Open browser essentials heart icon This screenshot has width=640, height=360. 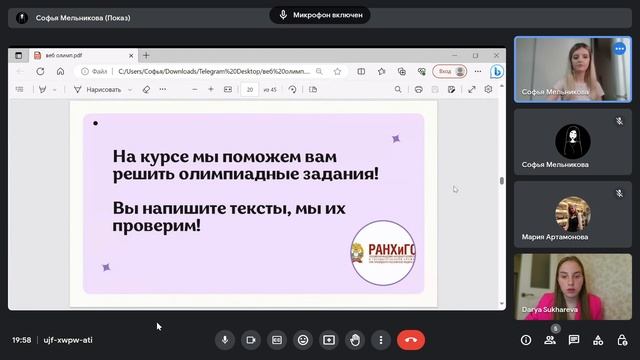pyautogui.click(x=422, y=71)
